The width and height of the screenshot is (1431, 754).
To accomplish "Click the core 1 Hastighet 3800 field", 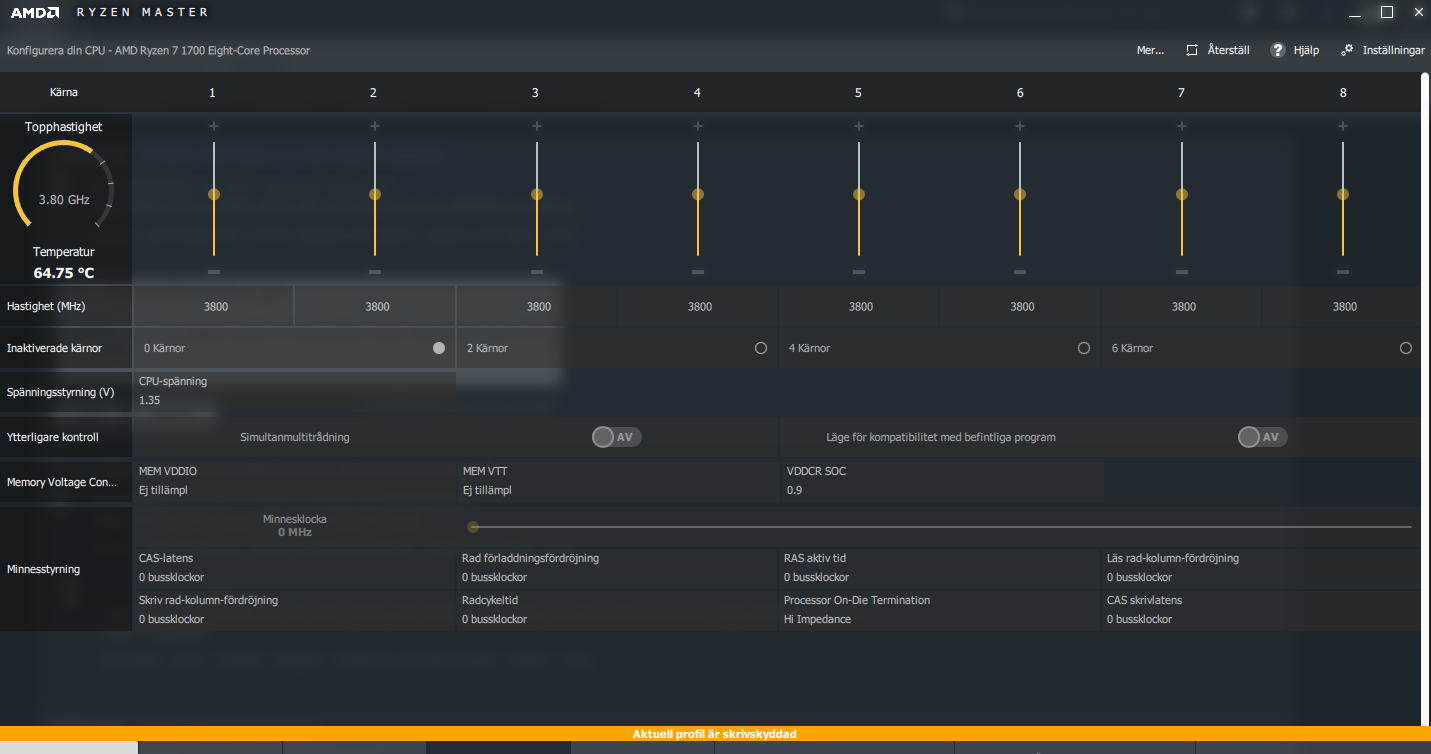I will (214, 306).
